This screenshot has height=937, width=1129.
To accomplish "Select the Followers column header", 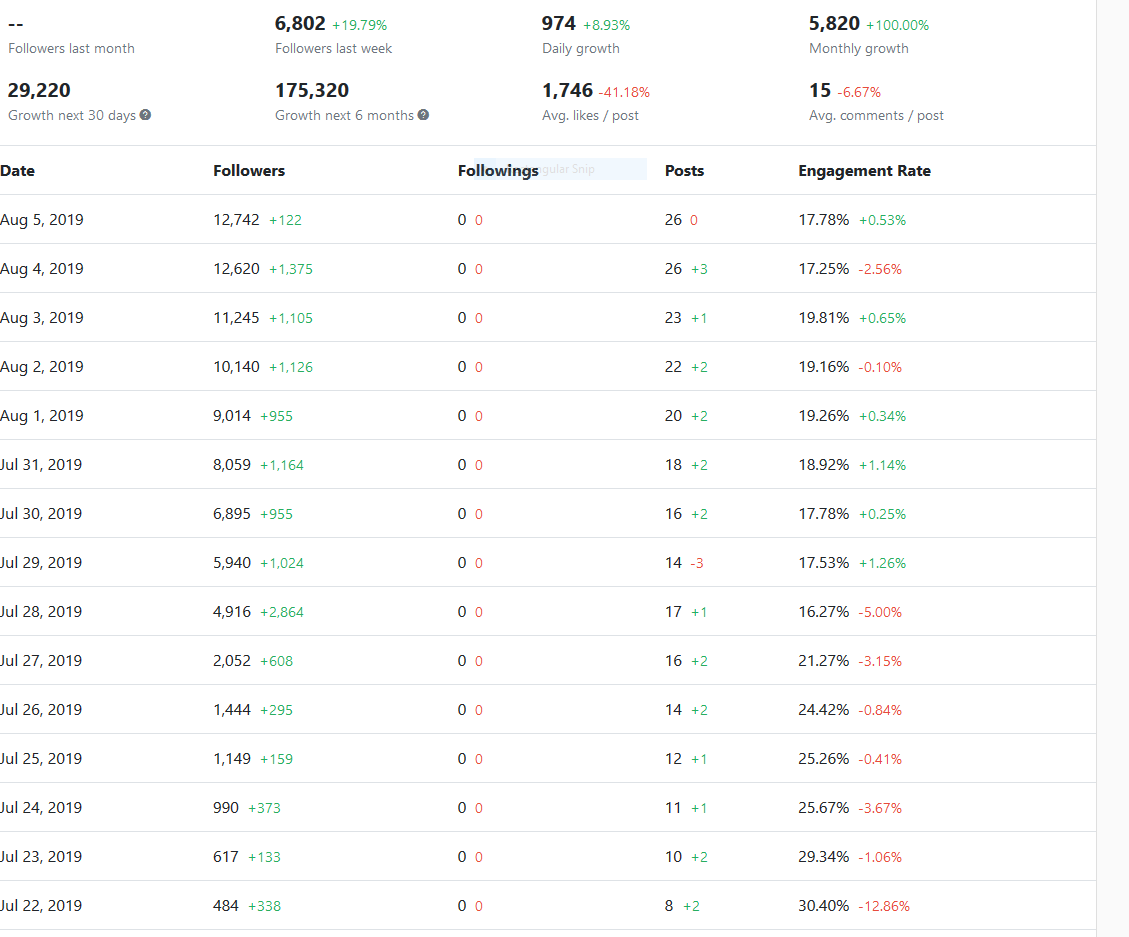I will [249, 171].
